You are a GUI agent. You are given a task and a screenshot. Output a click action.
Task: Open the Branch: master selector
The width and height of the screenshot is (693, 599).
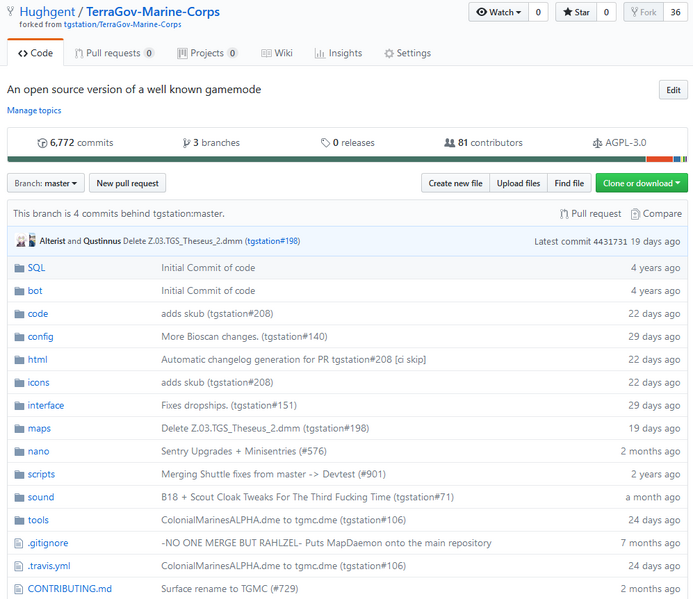46,183
